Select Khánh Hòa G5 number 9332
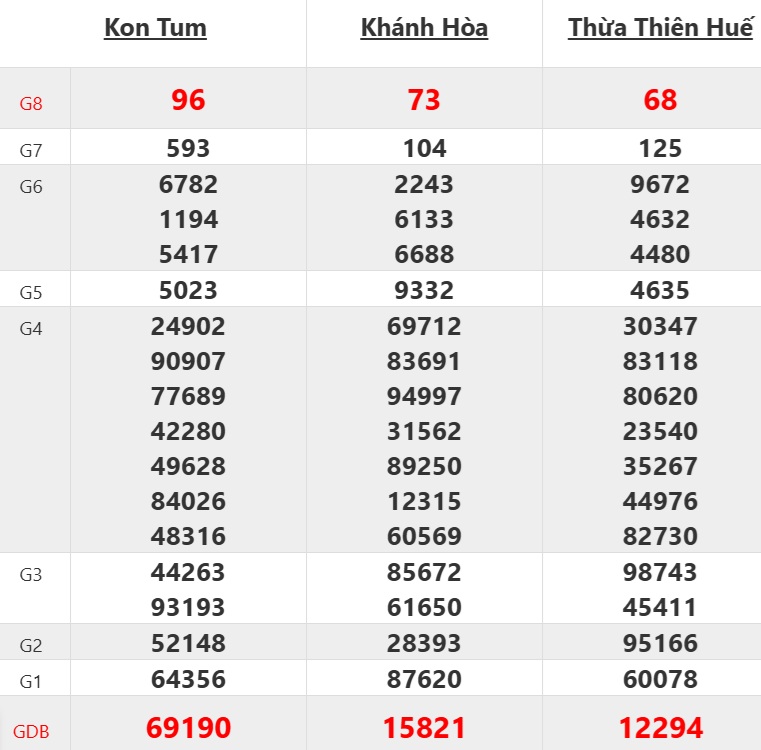The width and height of the screenshot is (761, 750). 424,291
